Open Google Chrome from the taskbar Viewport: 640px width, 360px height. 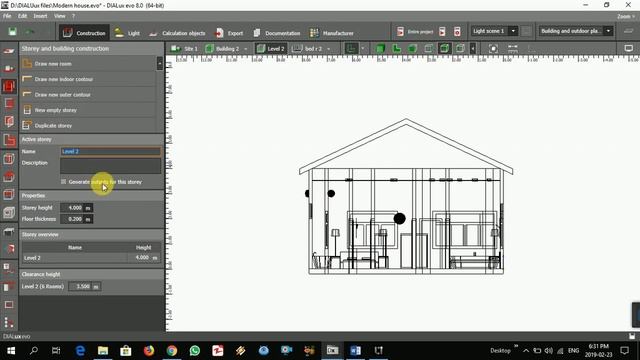(172, 351)
